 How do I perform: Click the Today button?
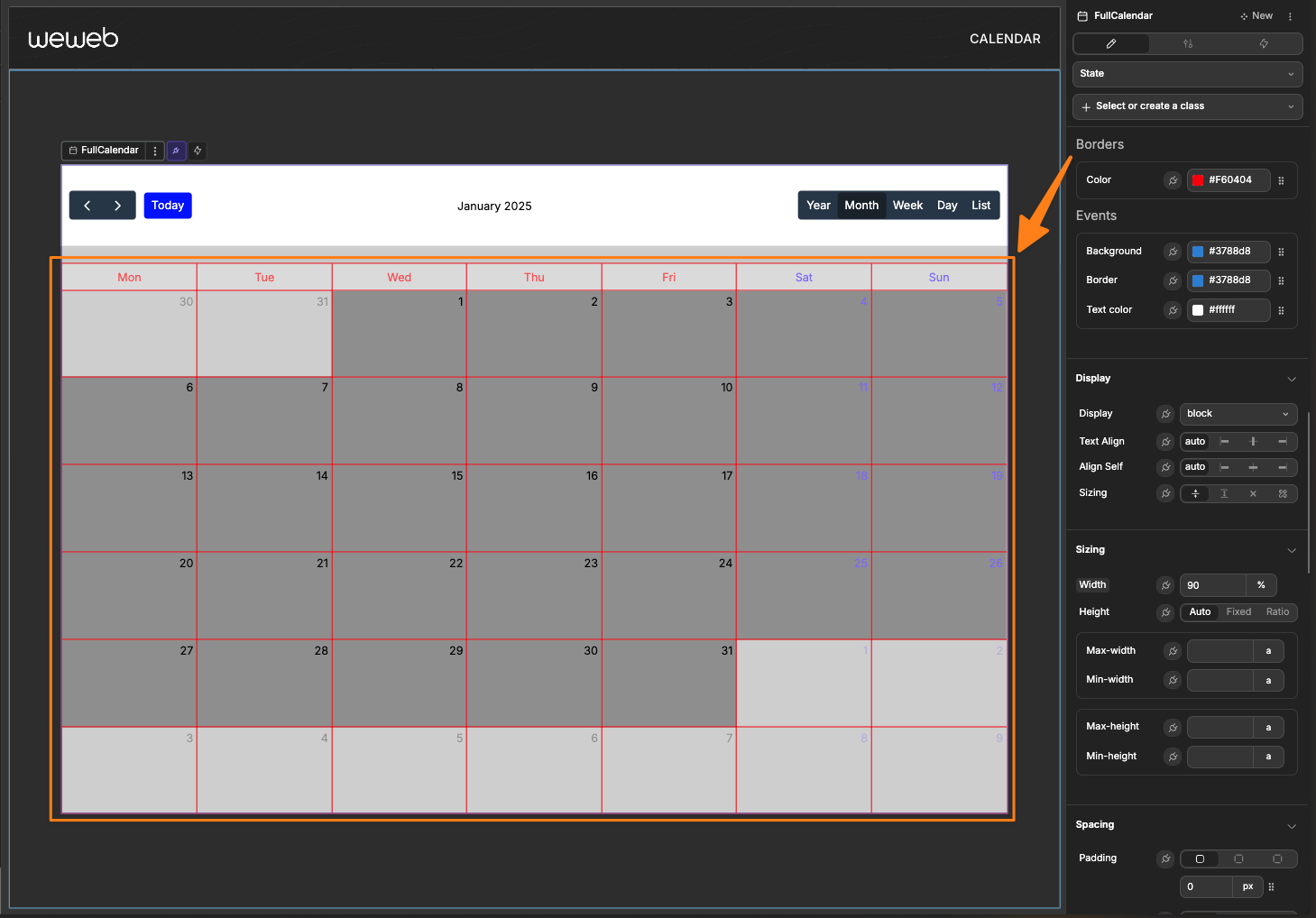click(x=168, y=206)
